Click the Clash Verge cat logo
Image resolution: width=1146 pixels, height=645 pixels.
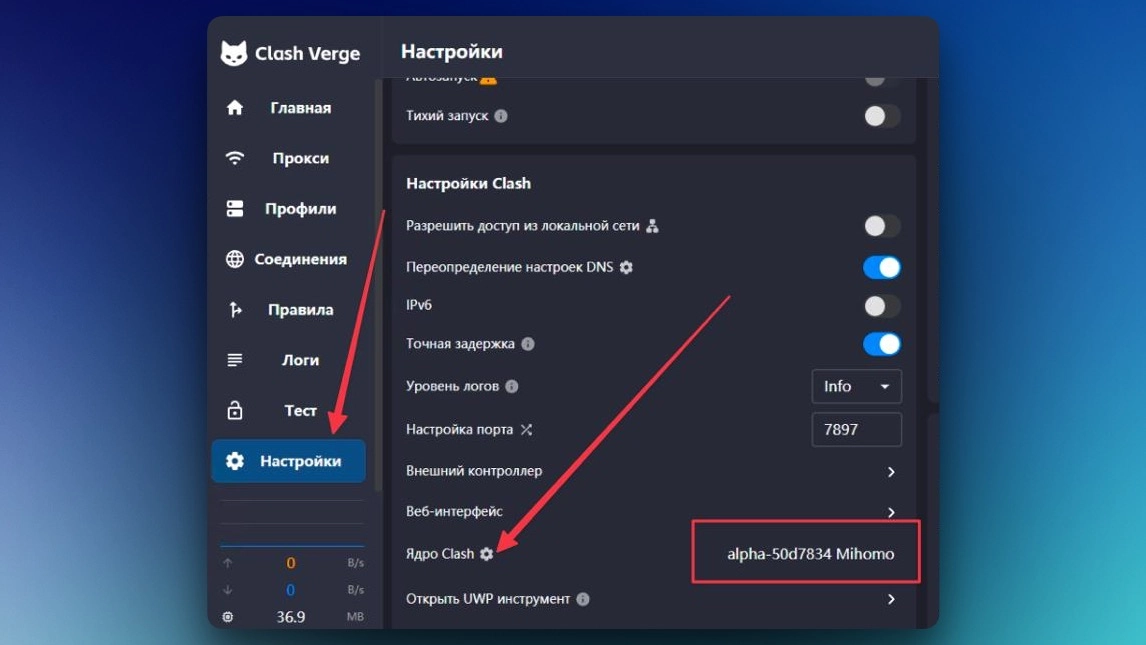point(234,54)
